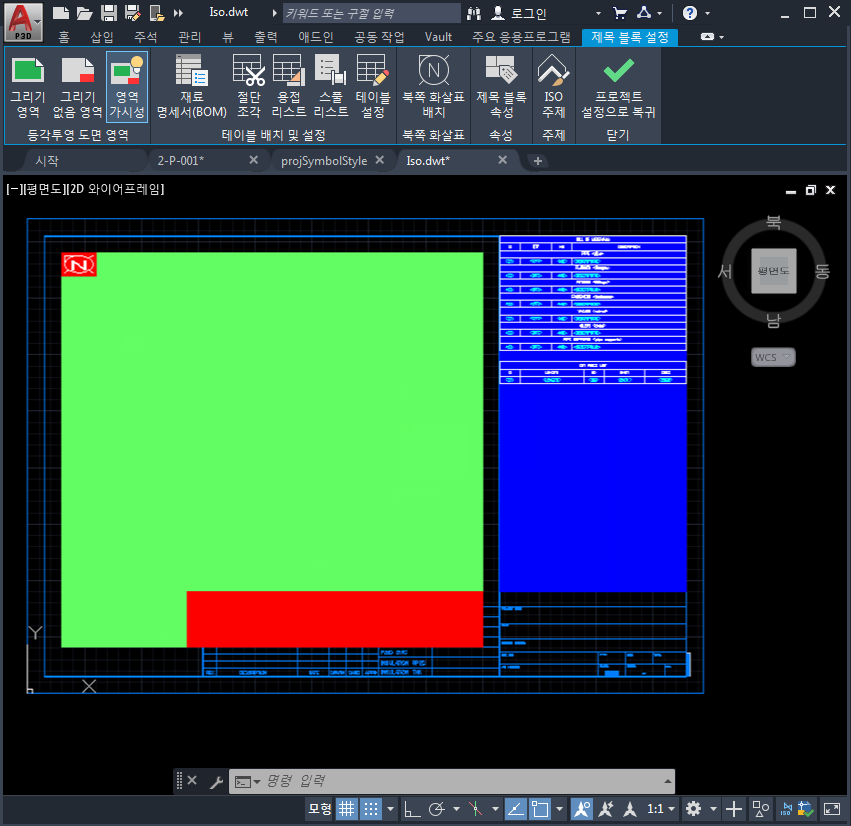Toggle polar tracking status icon
851x826 pixels.
(x=437, y=809)
